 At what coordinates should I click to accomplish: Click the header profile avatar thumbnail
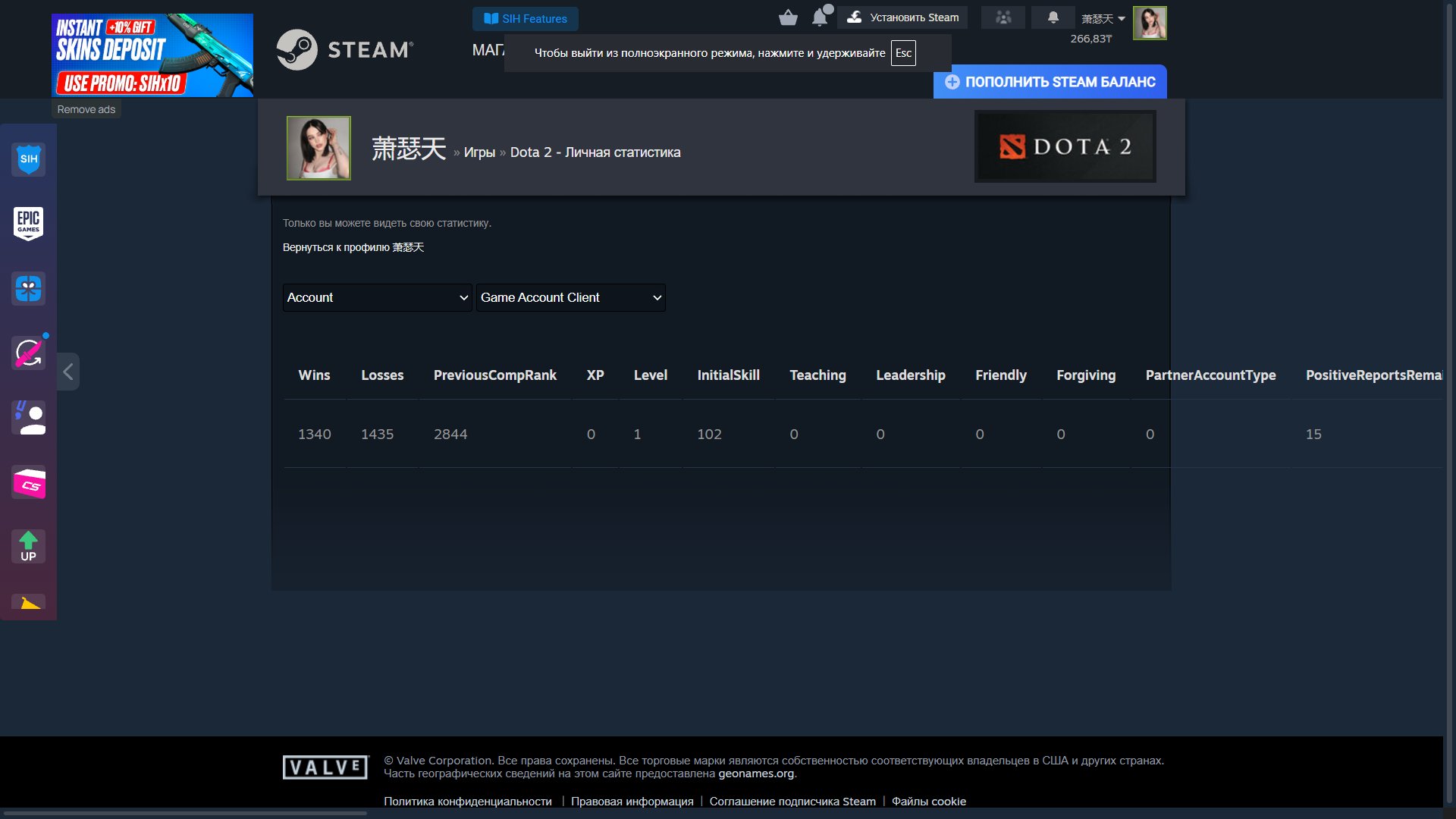point(1150,23)
